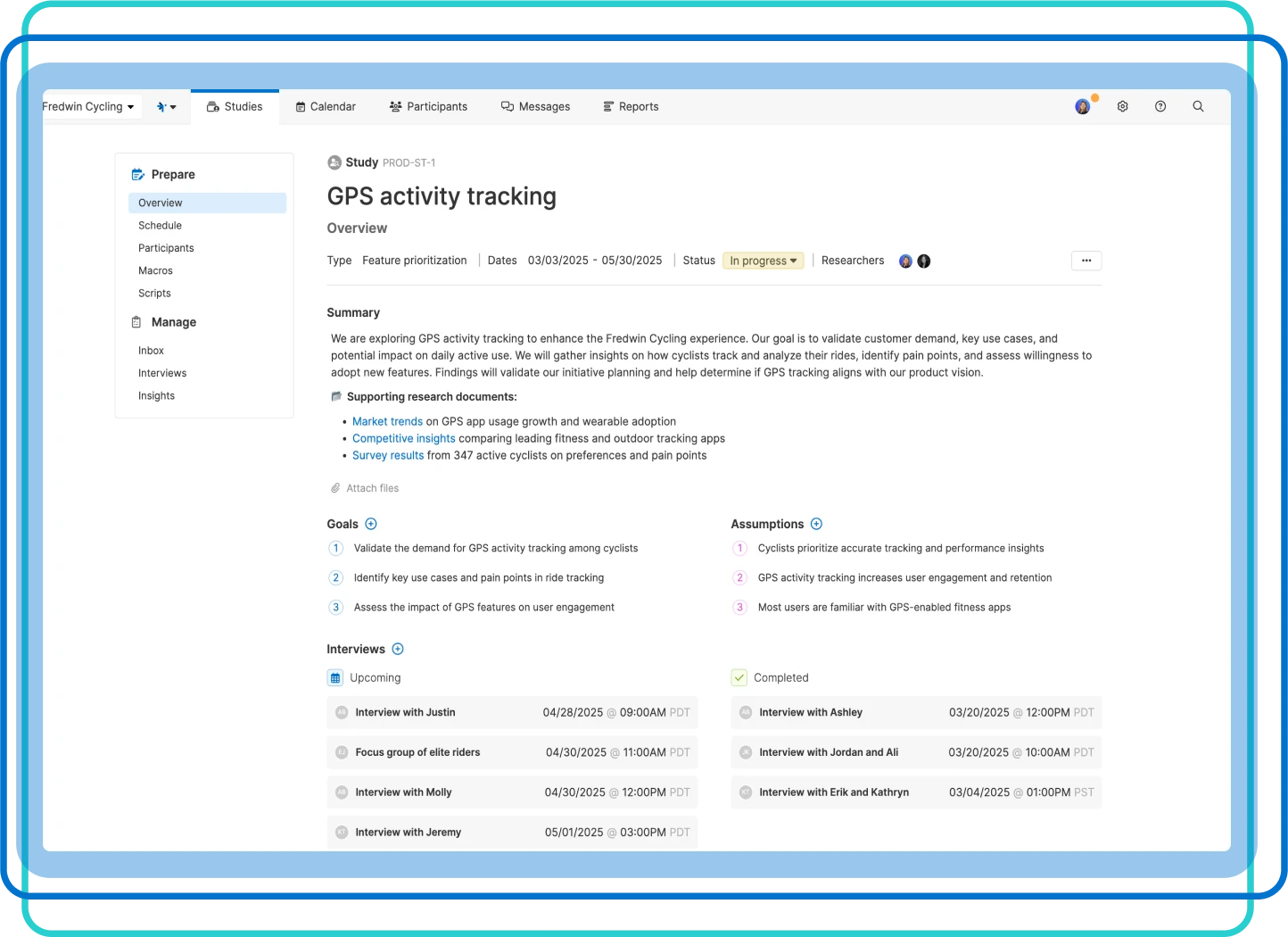Screen dimensions: 1288x937
Task: Open the settings gear icon
Action: 1122,106
